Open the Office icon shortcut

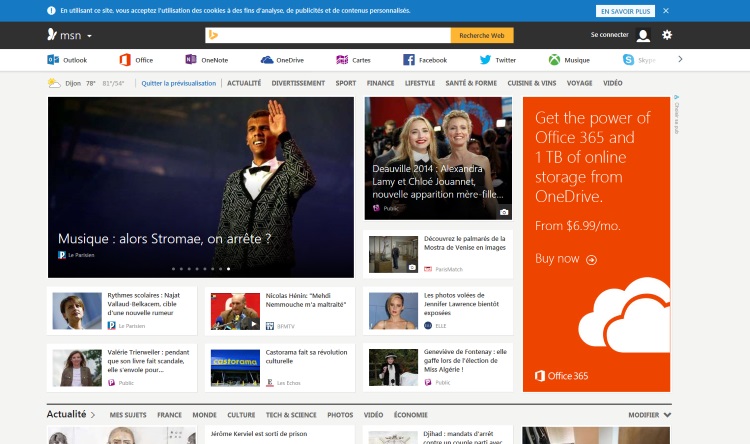[125, 60]
